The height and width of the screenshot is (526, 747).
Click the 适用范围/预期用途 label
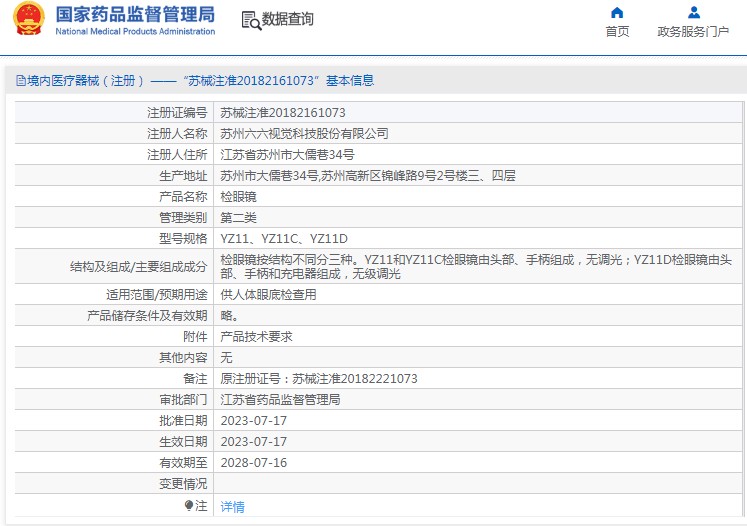pyautogui.click(x=157, y=295)
